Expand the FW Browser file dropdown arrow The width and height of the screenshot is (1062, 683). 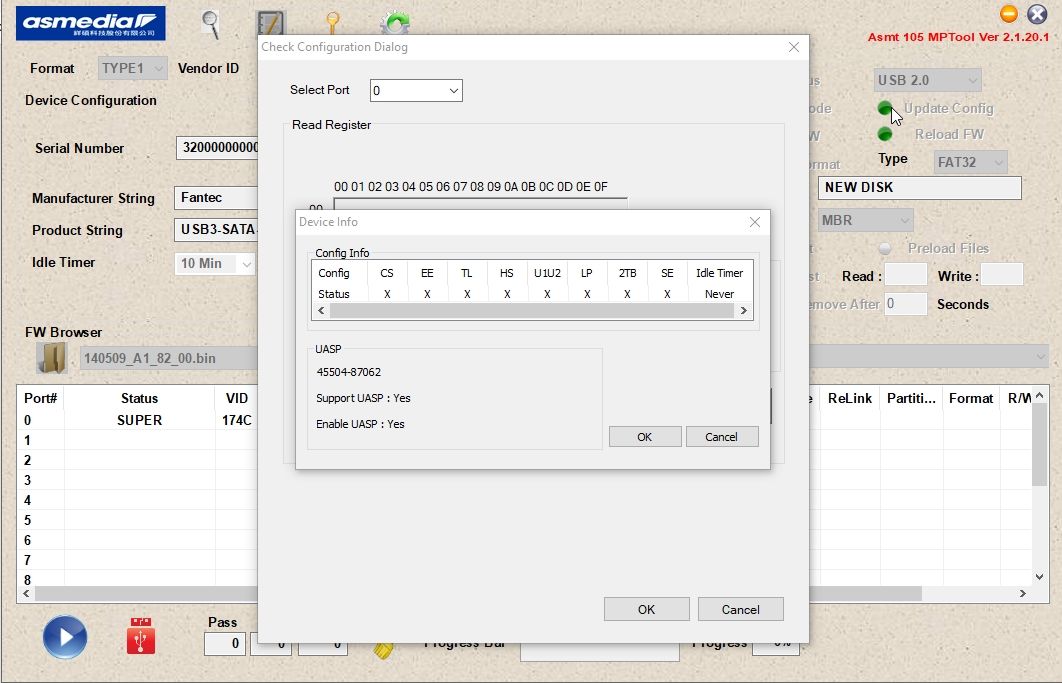click(1040, 357)
